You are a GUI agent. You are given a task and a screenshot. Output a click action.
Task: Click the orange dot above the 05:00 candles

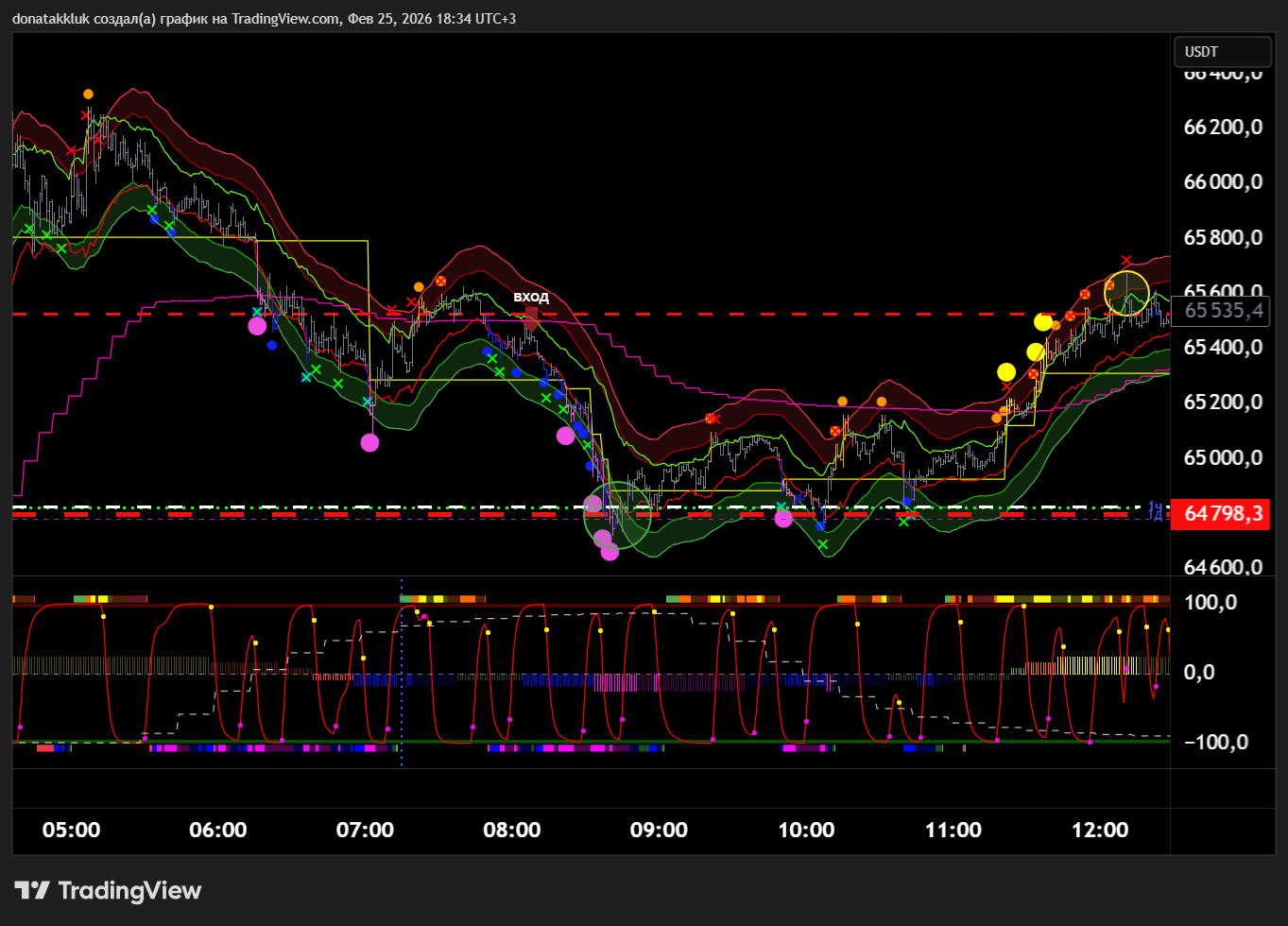(x=88, y=94)
